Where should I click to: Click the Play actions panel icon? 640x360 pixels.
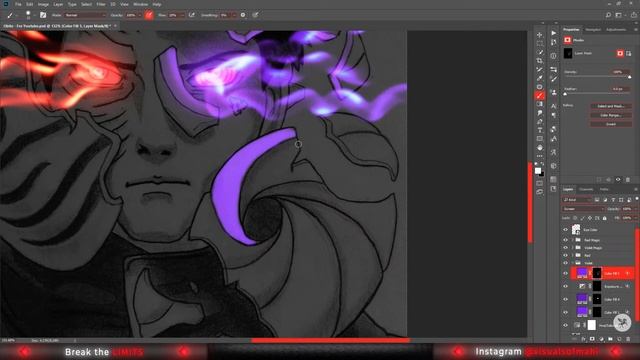pyautogui.click(x=553, y=33)
